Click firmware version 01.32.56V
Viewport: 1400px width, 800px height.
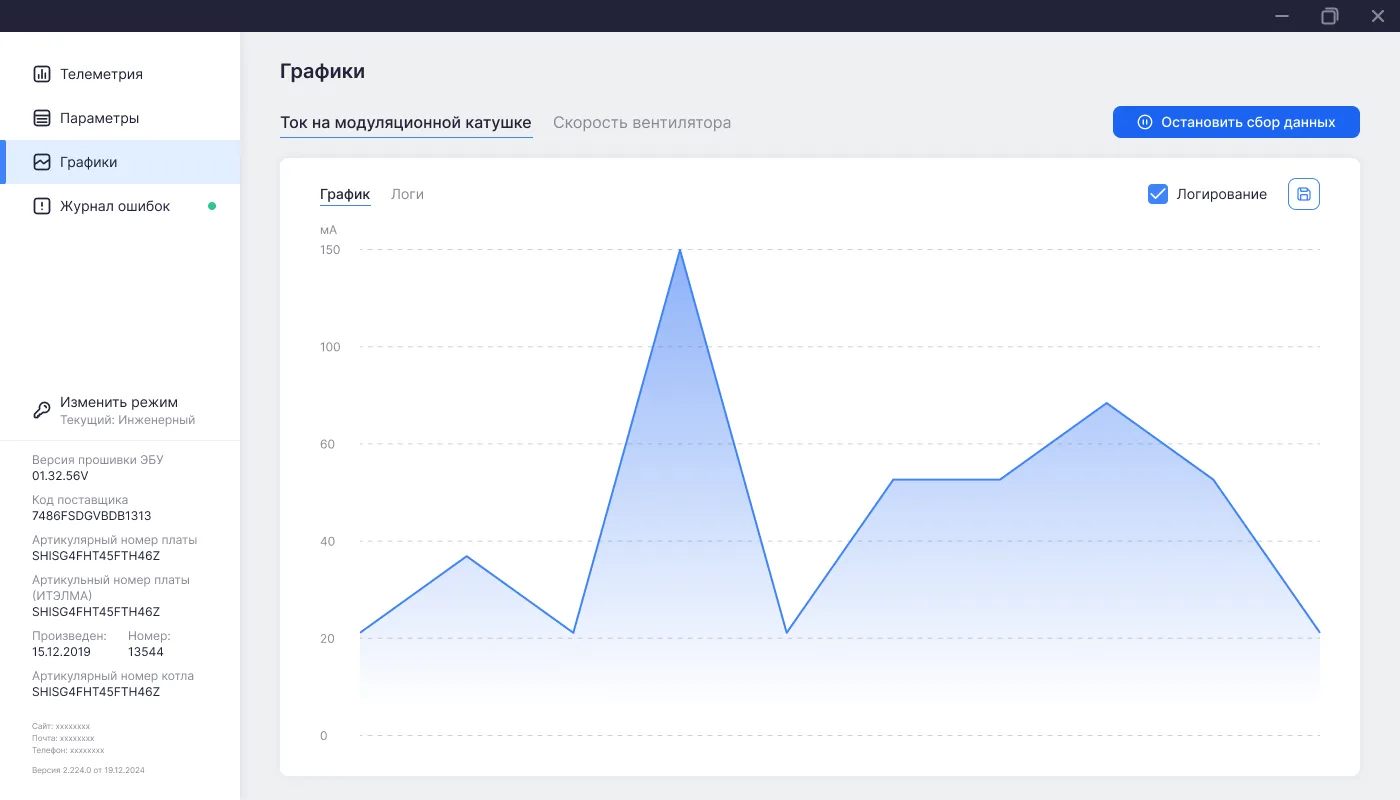tap(60, 476)
